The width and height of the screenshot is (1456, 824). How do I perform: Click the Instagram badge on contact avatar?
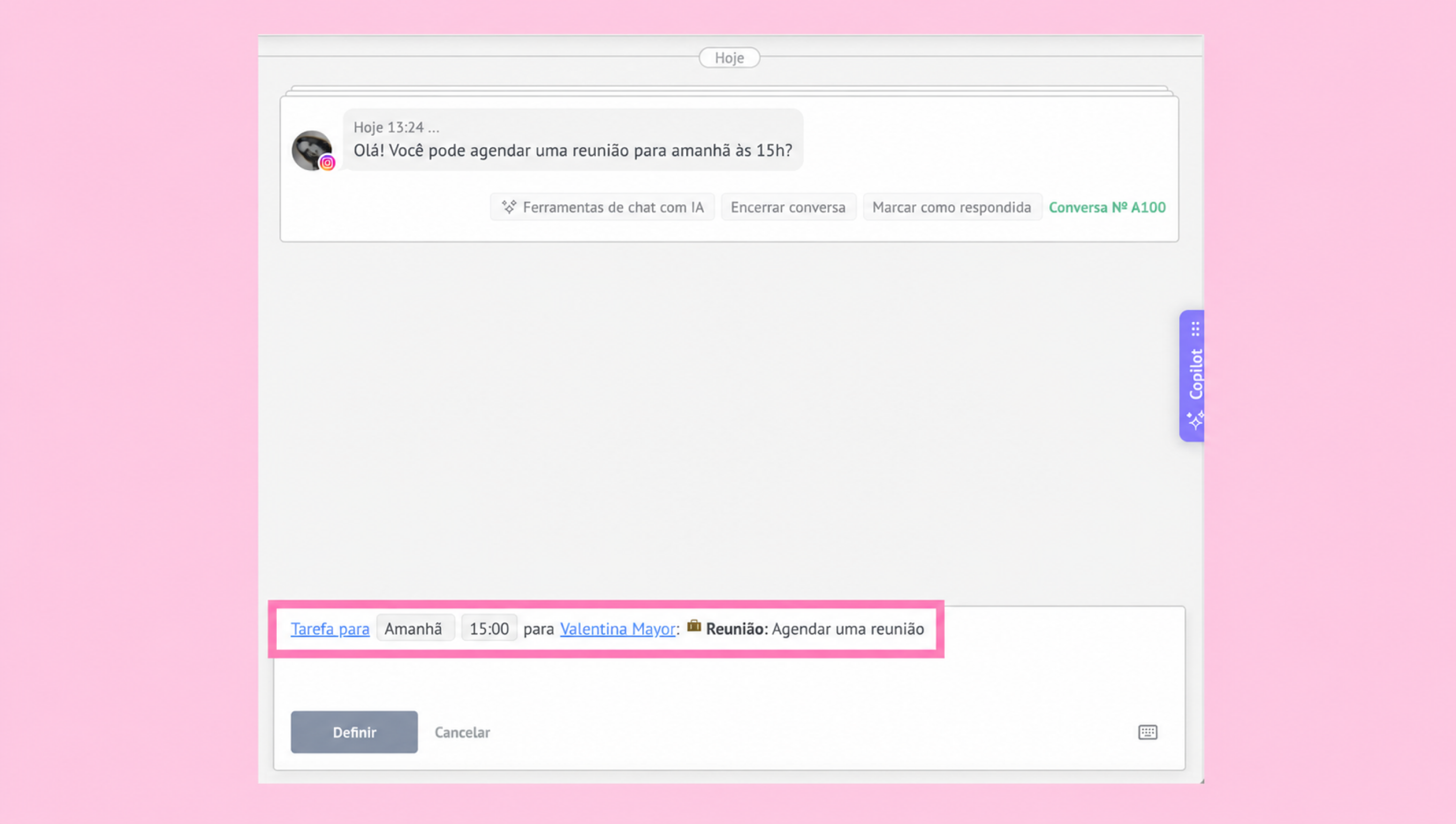click(327, 163)
